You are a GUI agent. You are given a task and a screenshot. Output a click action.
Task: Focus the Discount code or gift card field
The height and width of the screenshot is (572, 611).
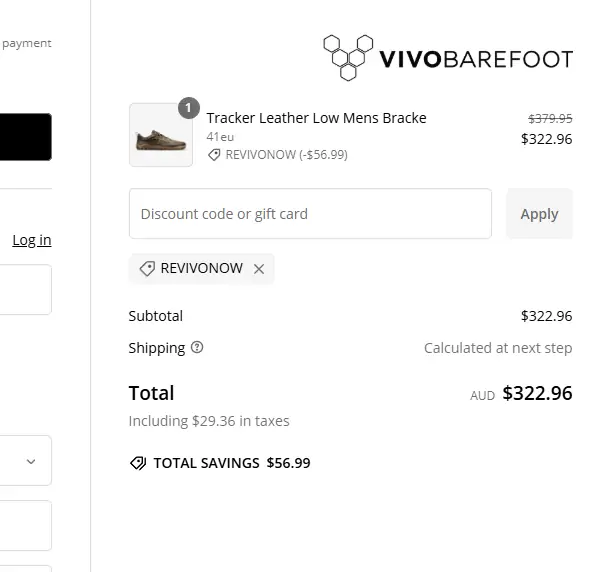tap(310, 214)
